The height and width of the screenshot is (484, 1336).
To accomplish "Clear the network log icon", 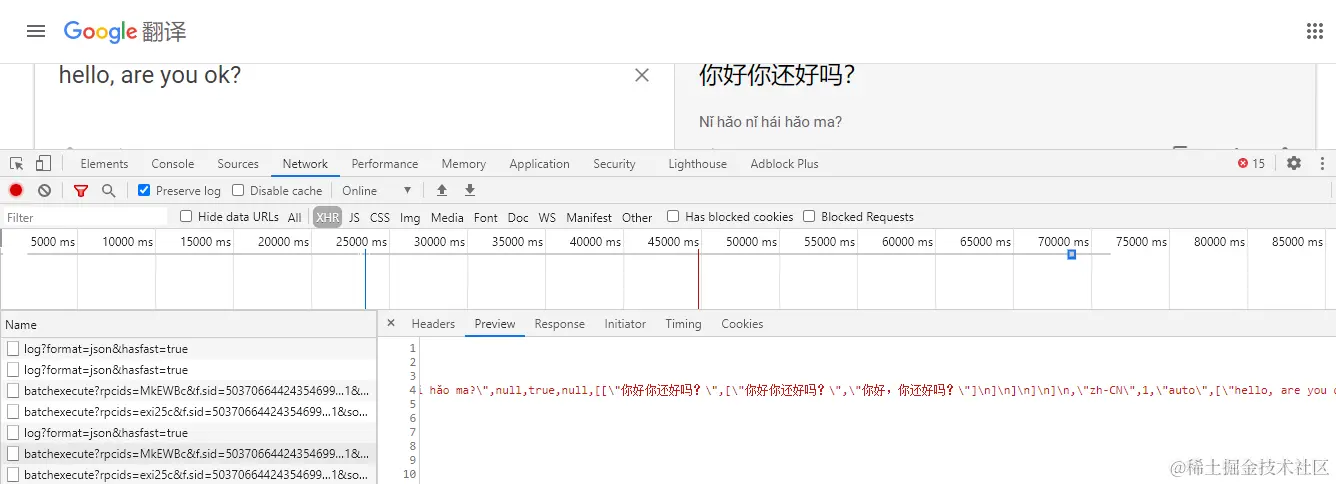I will pos(44,190).
